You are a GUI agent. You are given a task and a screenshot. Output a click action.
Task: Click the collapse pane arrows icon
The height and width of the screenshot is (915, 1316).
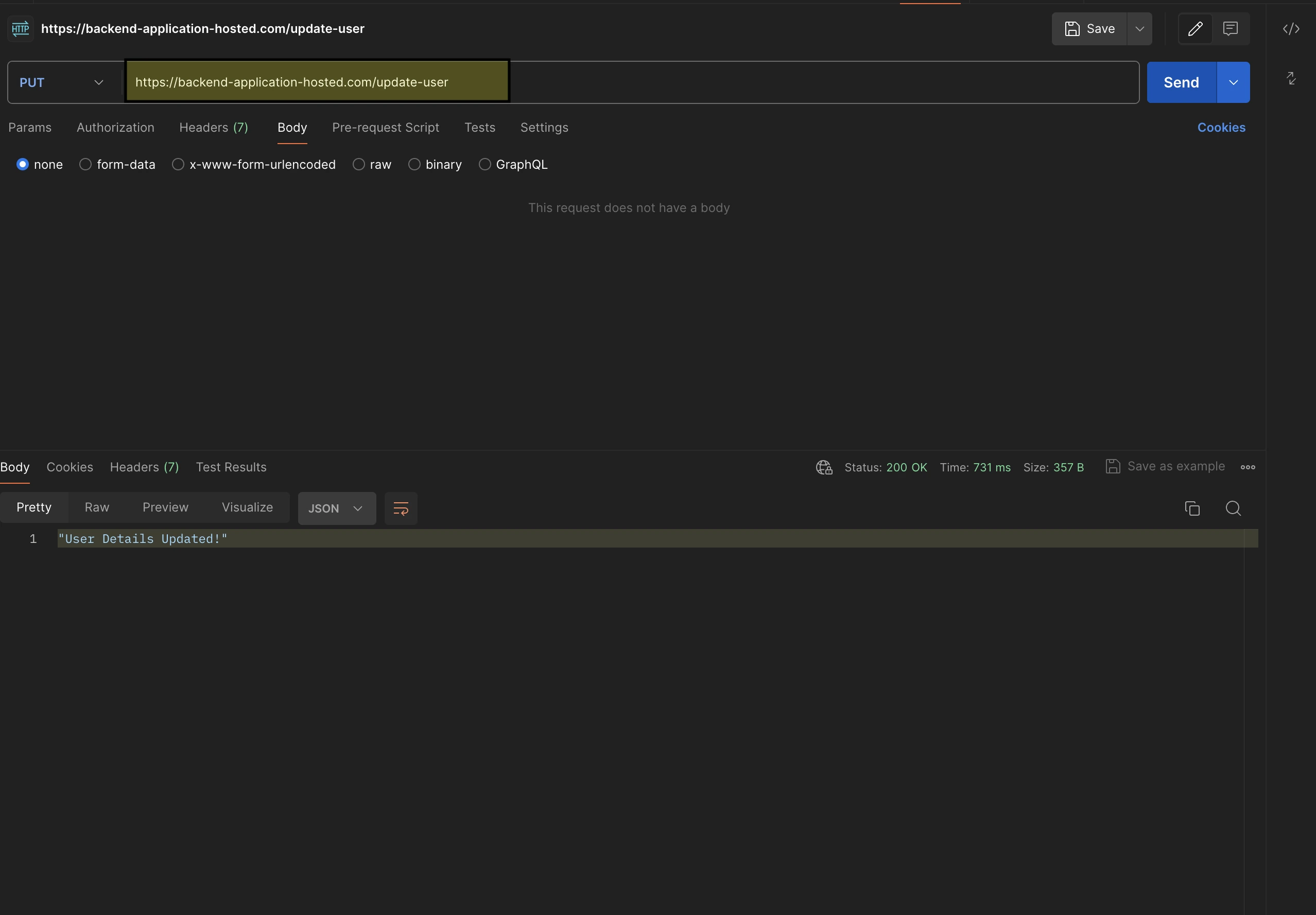click(x=1291, y=78)
